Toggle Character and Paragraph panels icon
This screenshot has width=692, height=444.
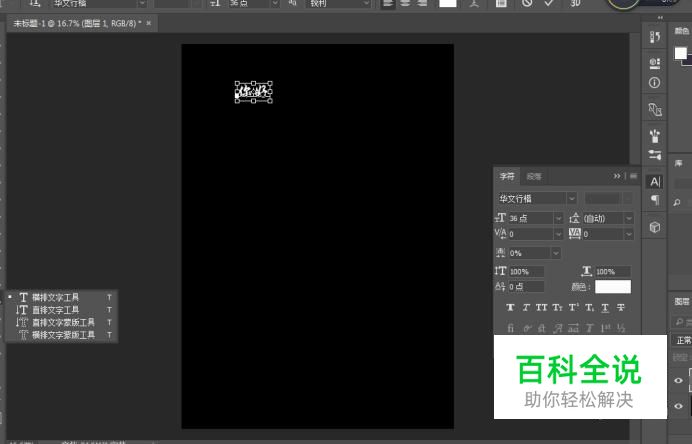tap(501, 4)
